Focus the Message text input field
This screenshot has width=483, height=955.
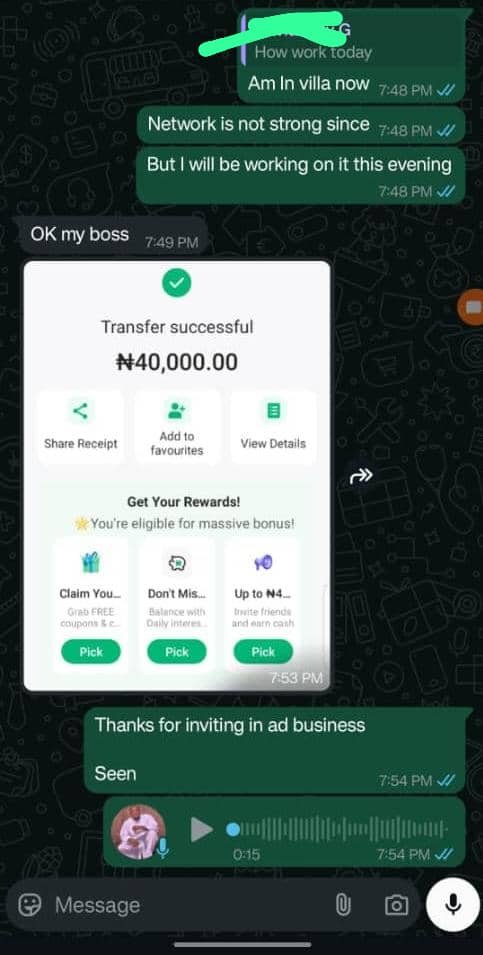click(x=189, y=905)
